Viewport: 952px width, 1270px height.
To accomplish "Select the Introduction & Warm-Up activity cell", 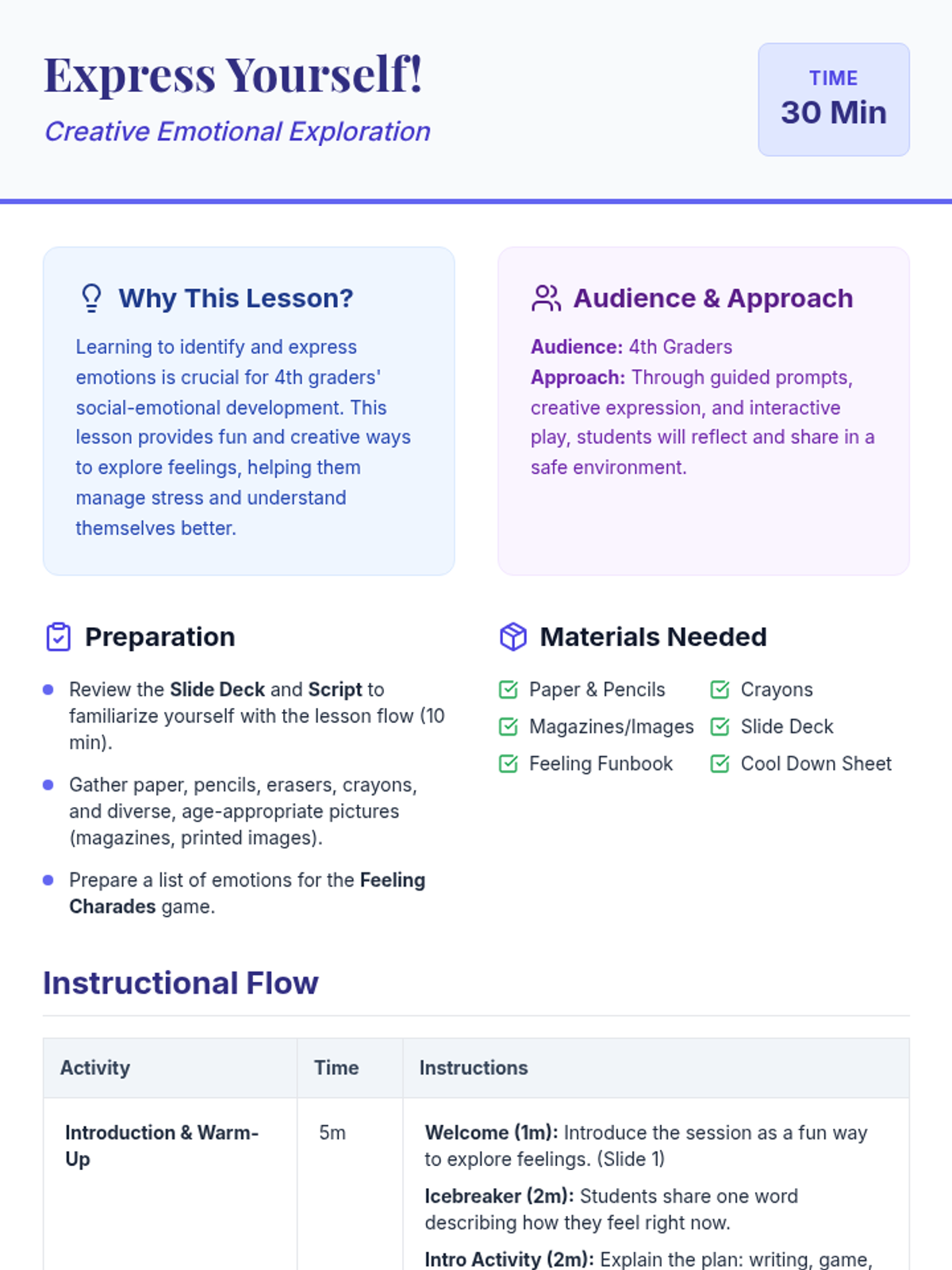I will click(171, 1184).
